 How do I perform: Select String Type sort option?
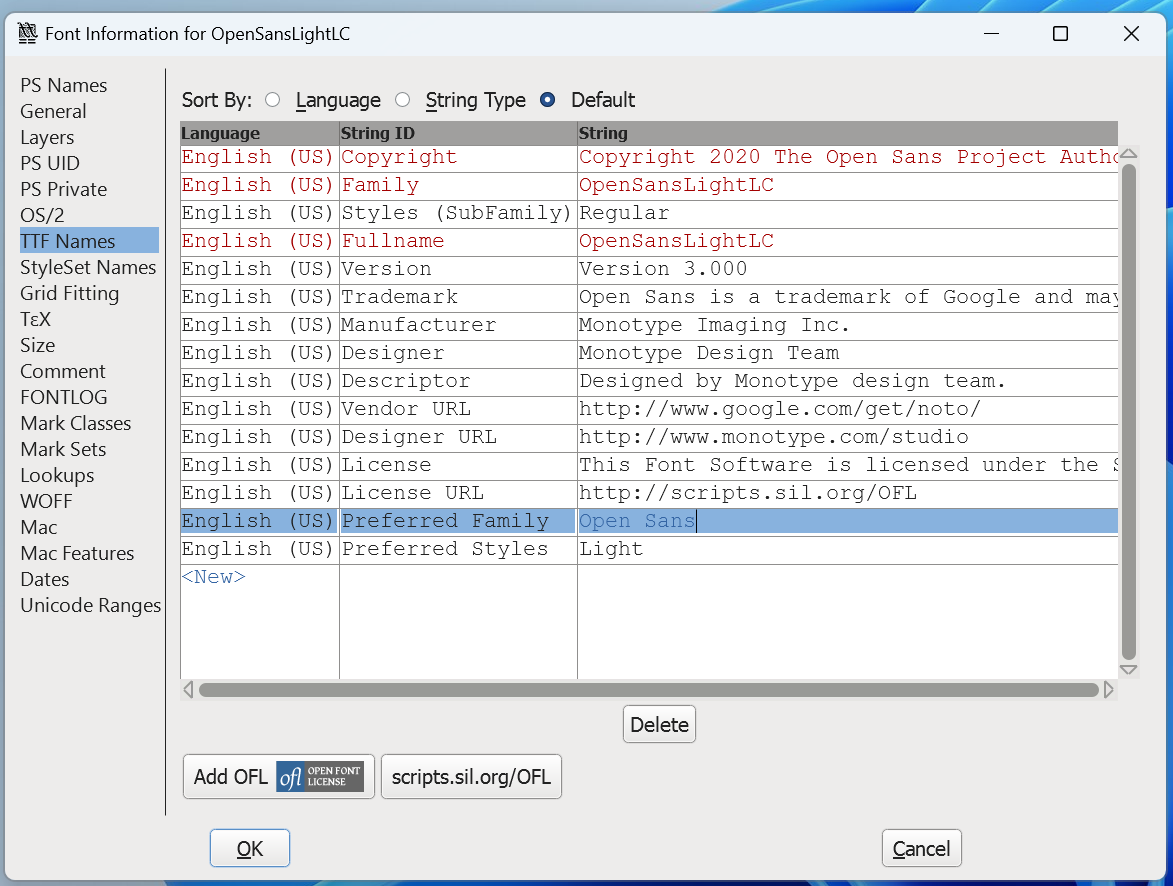coord(402,100)
